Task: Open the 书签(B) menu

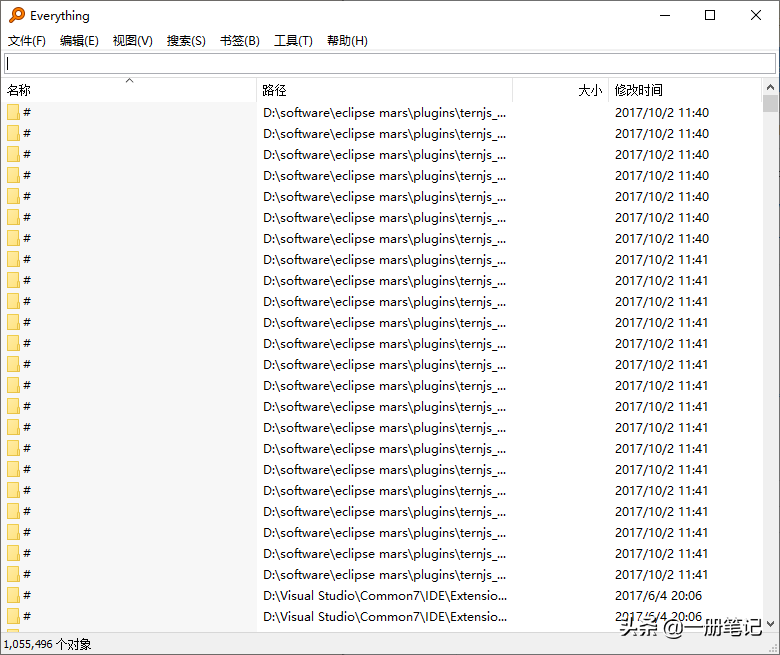Action: (240, 41)
